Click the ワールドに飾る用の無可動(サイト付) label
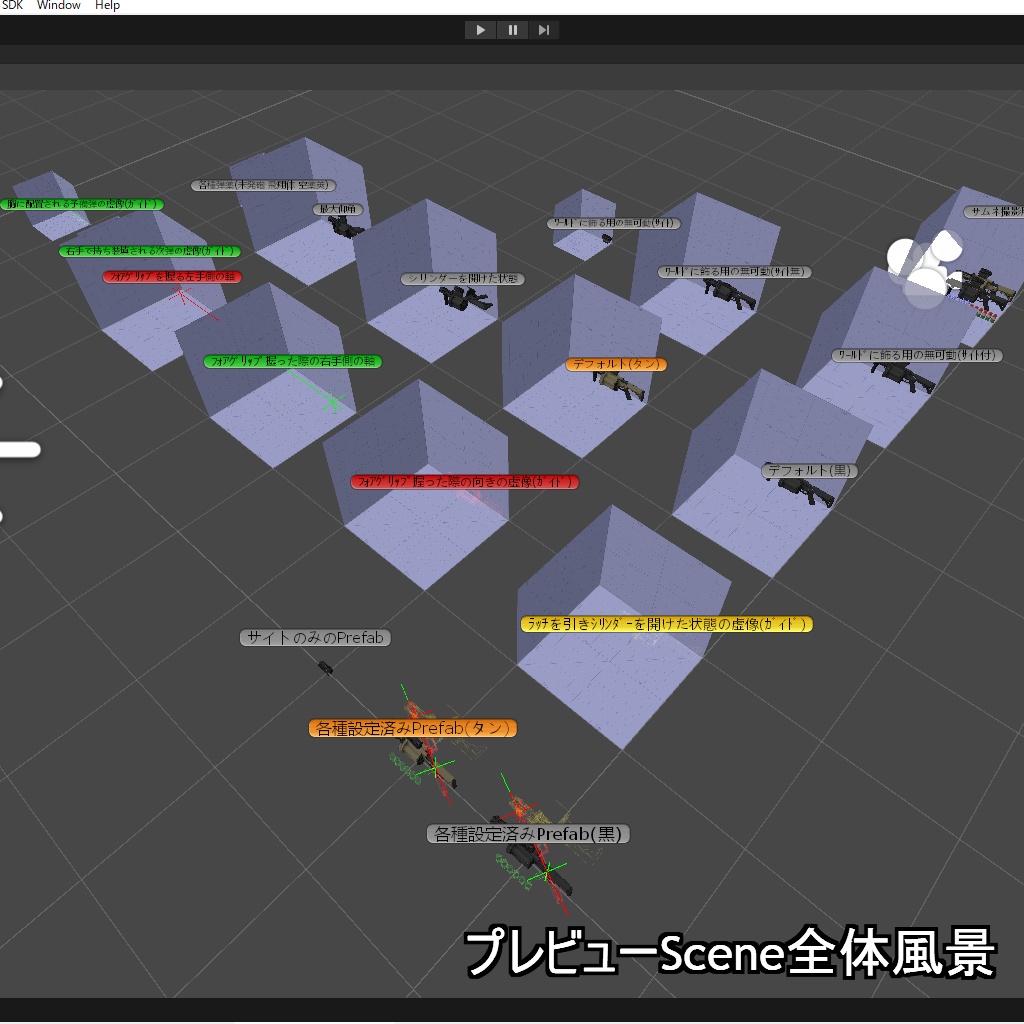 (x=917, y=355)
